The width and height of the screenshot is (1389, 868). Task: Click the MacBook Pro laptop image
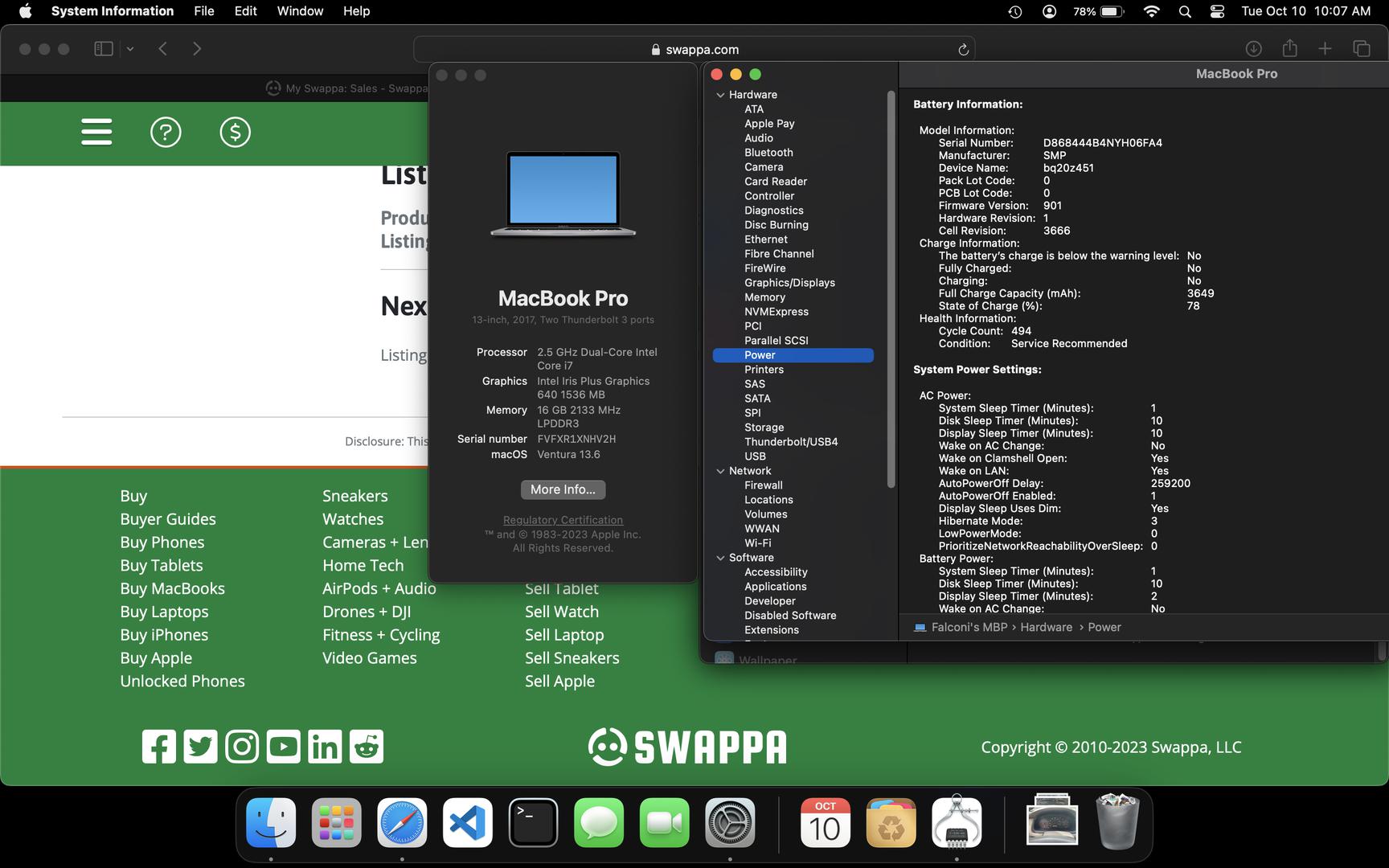tap(563, 194)
